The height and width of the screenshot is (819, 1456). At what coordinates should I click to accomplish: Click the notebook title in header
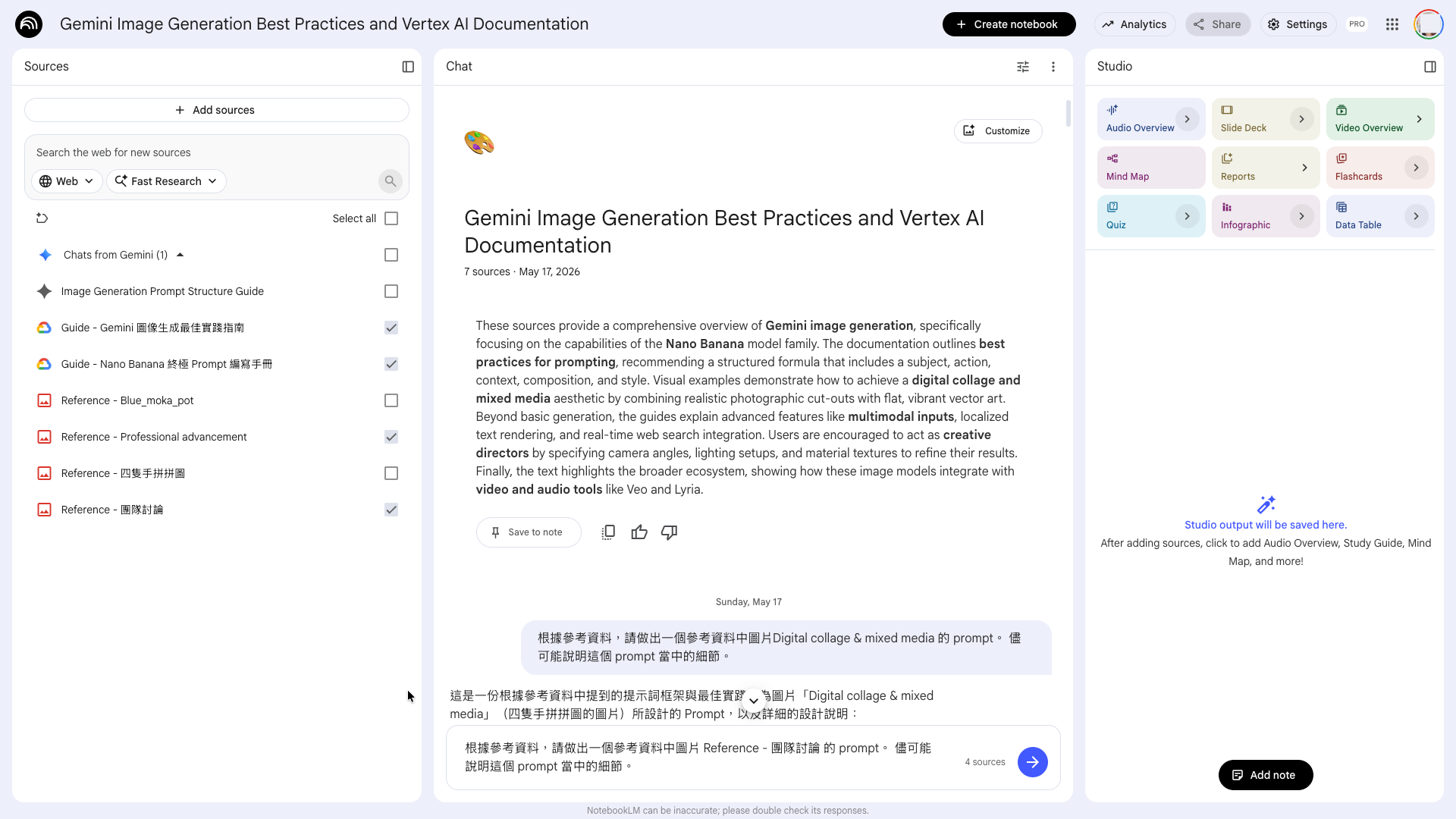click(x=324, y=24)
